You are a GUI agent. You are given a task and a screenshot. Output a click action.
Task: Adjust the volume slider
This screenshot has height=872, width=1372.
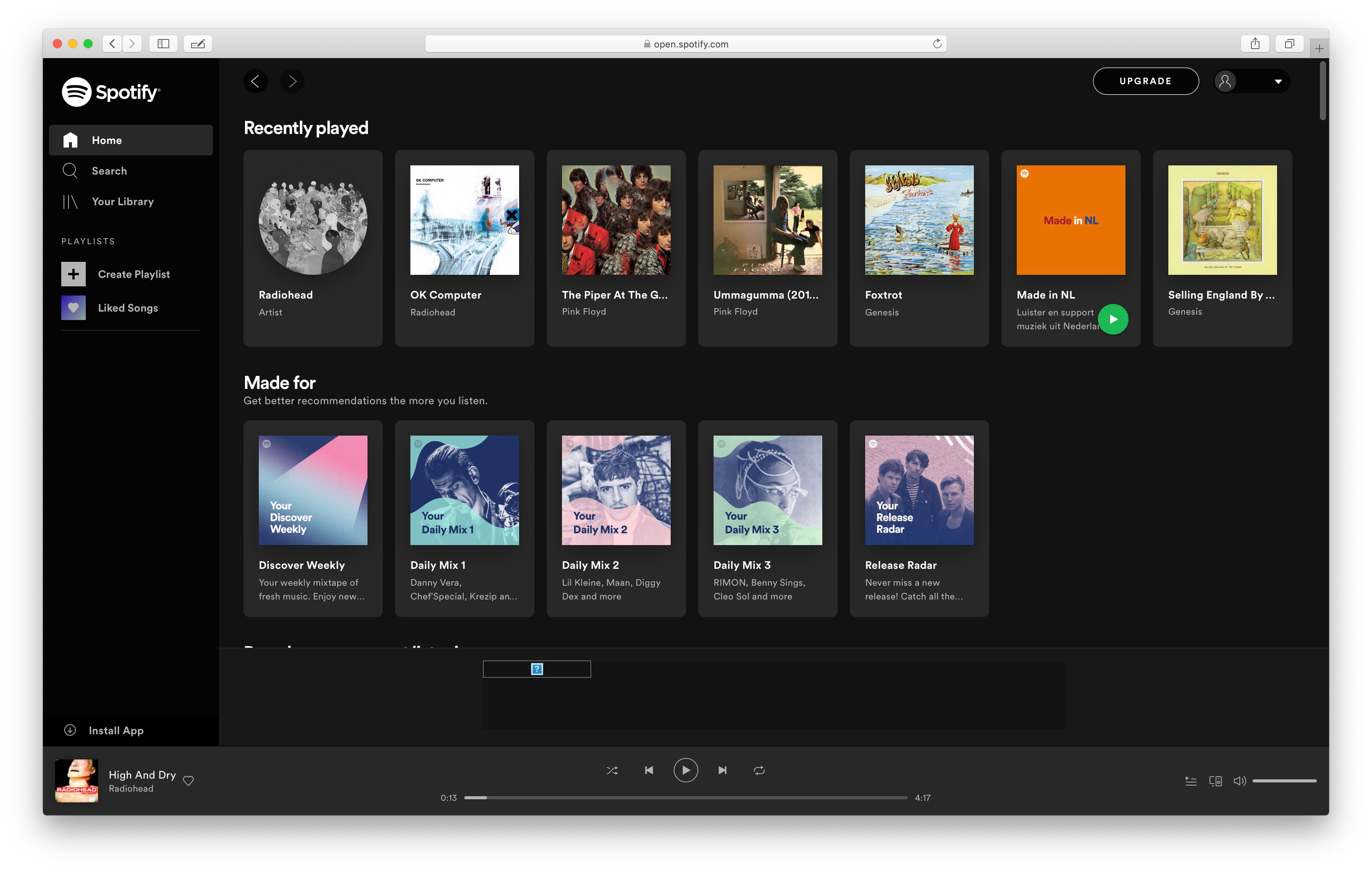(x=1284, y=781)
